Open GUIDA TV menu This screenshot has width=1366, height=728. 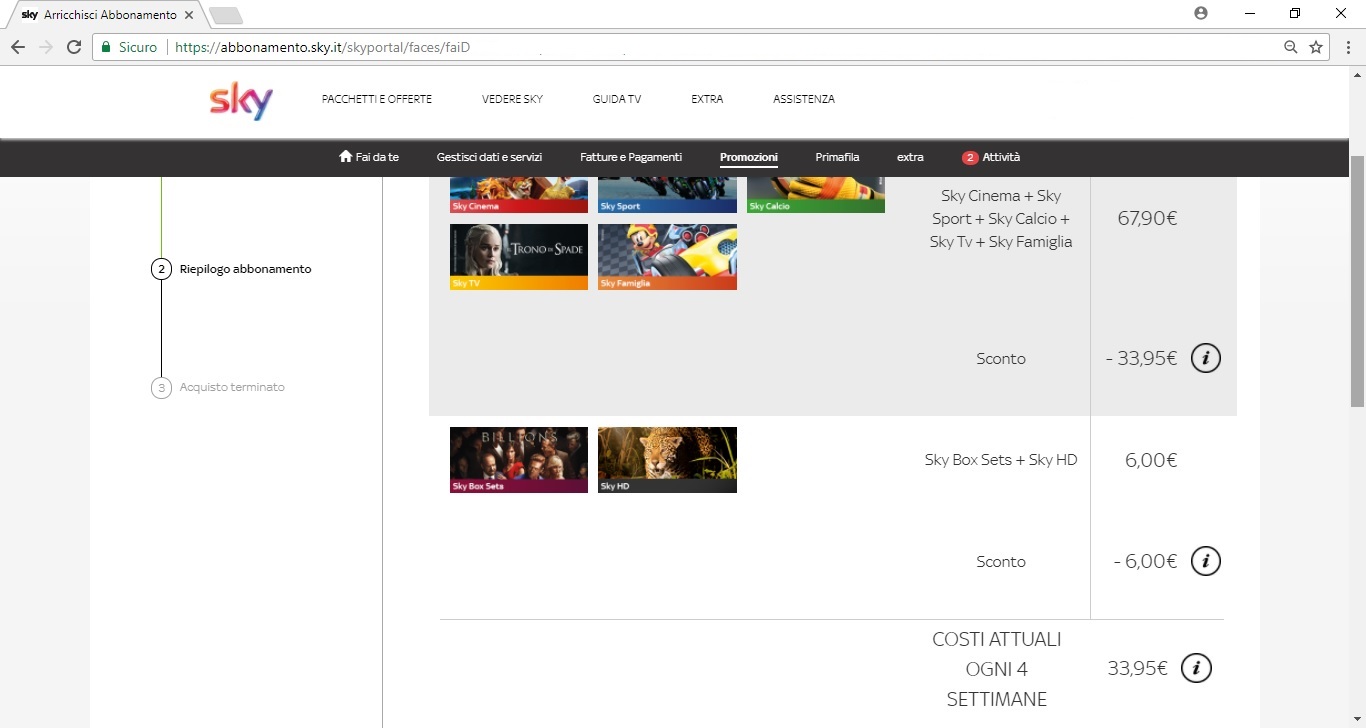pyautogui.click(x=617, y=99)
